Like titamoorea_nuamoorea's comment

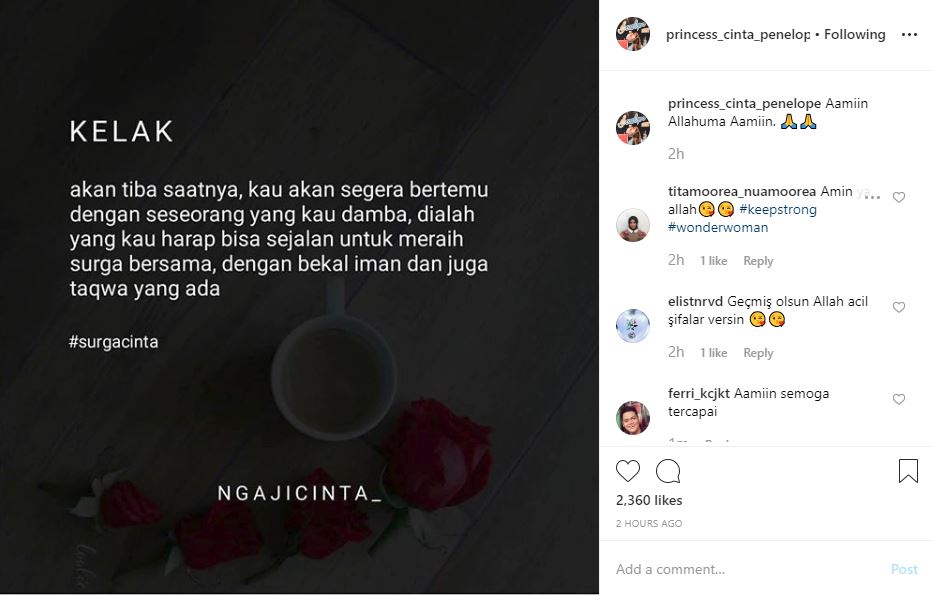(x=898, y=197)
